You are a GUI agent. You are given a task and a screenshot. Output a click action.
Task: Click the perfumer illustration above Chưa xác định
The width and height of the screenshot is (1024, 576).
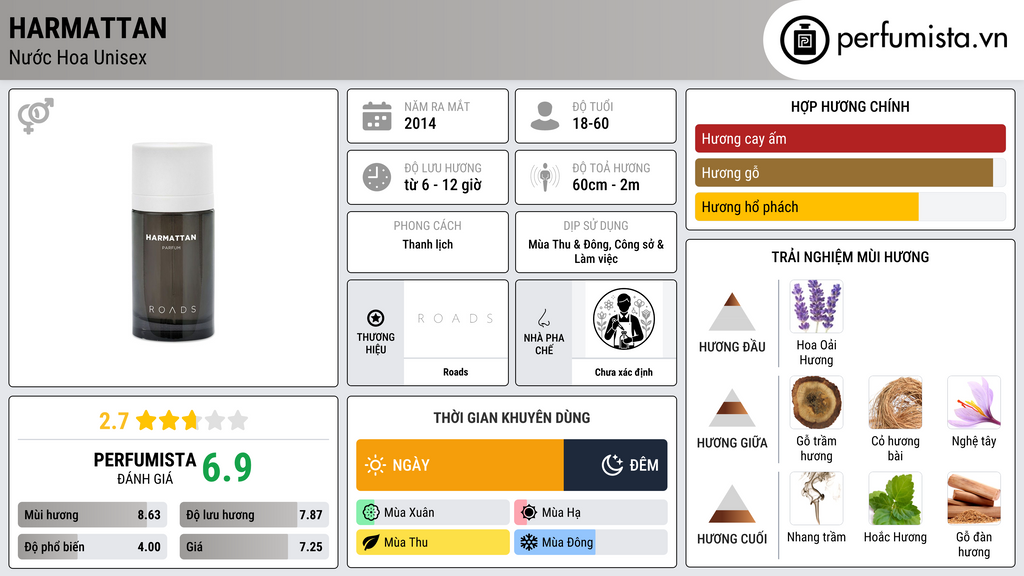pyautogui.click(x=624, y=319)
